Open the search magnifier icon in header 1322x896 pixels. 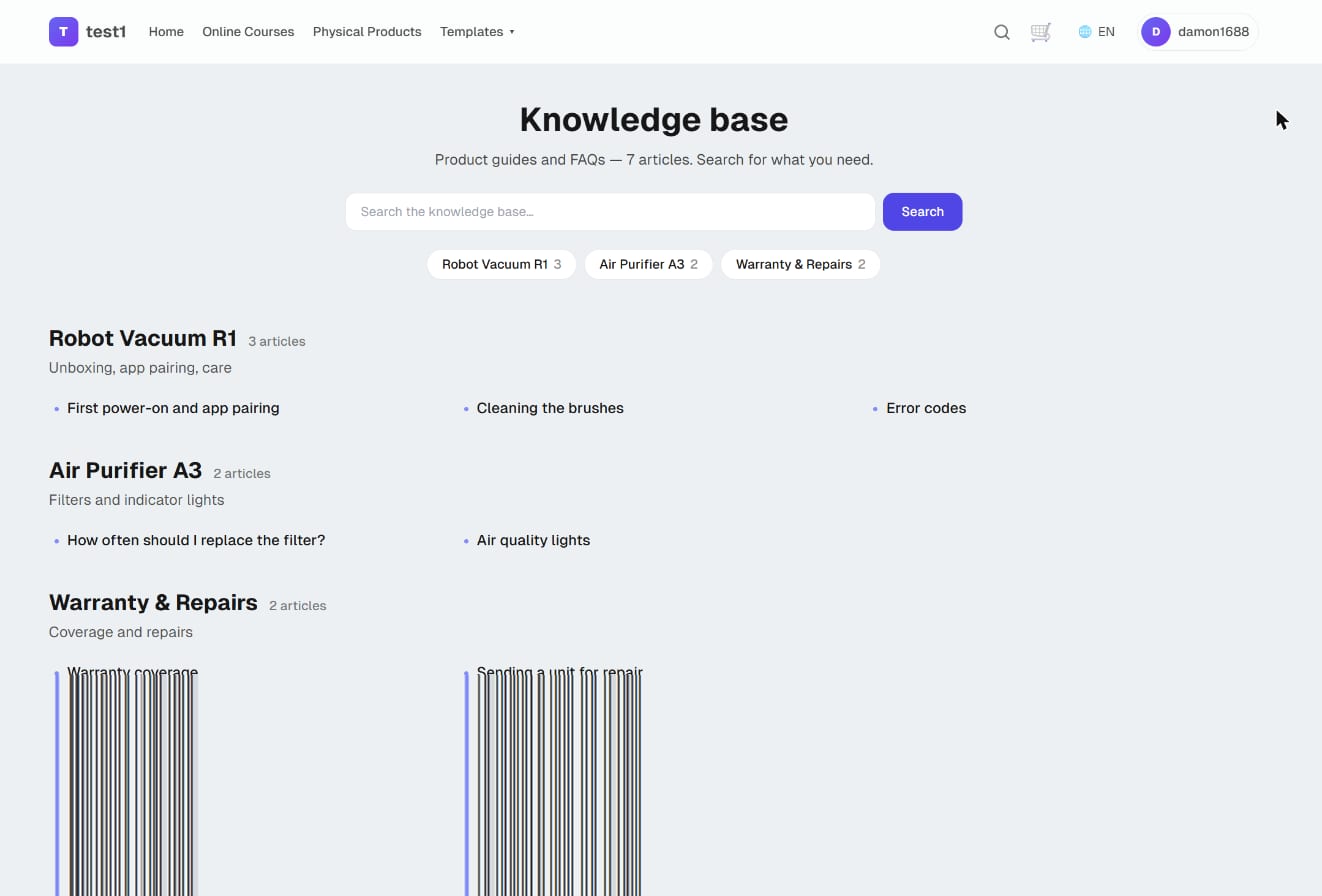click(1001, 32)
